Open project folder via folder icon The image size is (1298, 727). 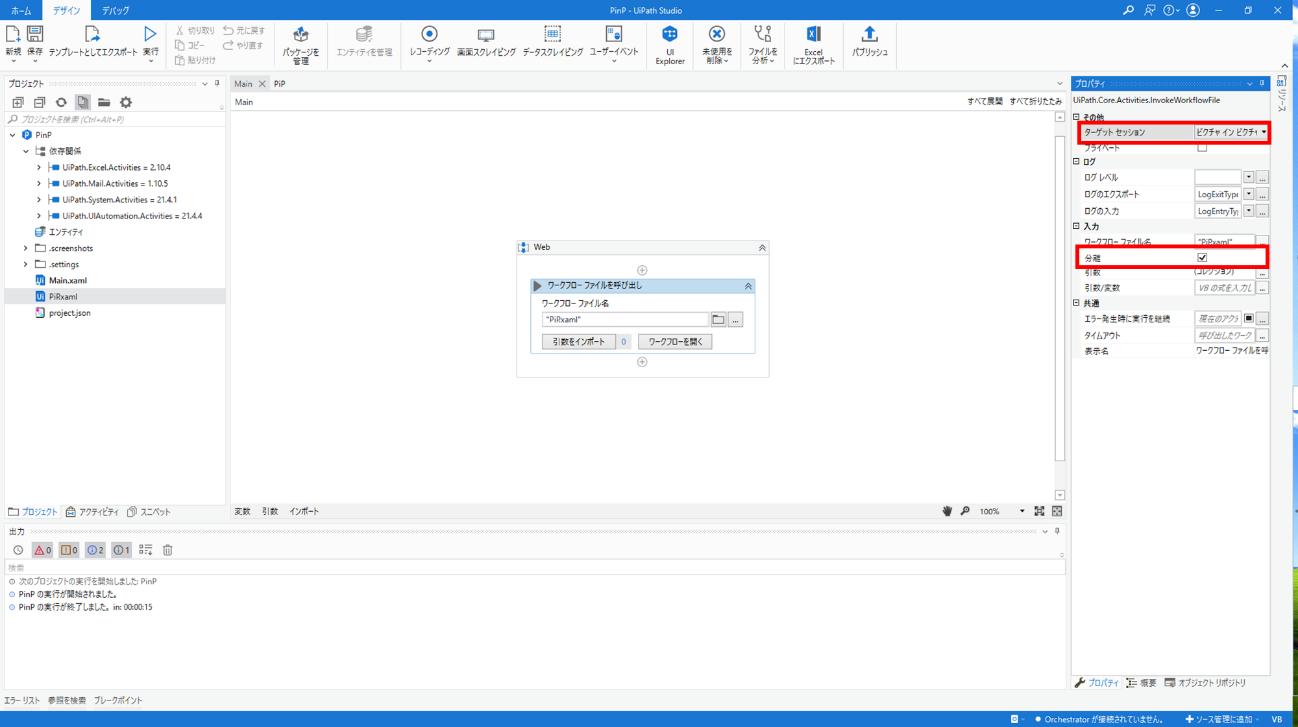coord(104,102)
